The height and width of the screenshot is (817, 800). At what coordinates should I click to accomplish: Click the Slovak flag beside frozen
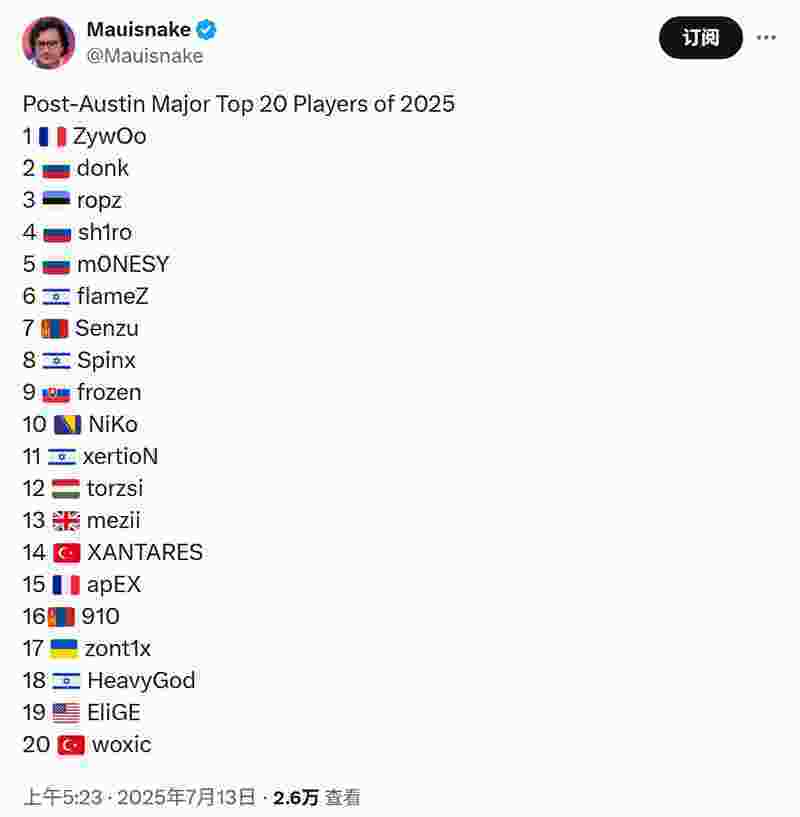tap(56, 393)
